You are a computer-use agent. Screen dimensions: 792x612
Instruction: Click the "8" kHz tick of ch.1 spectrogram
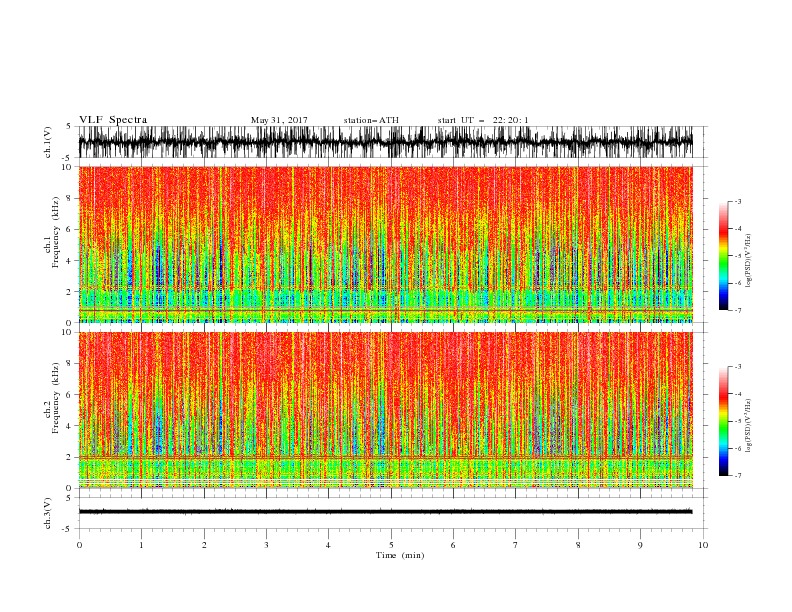(x=69, y=198)
